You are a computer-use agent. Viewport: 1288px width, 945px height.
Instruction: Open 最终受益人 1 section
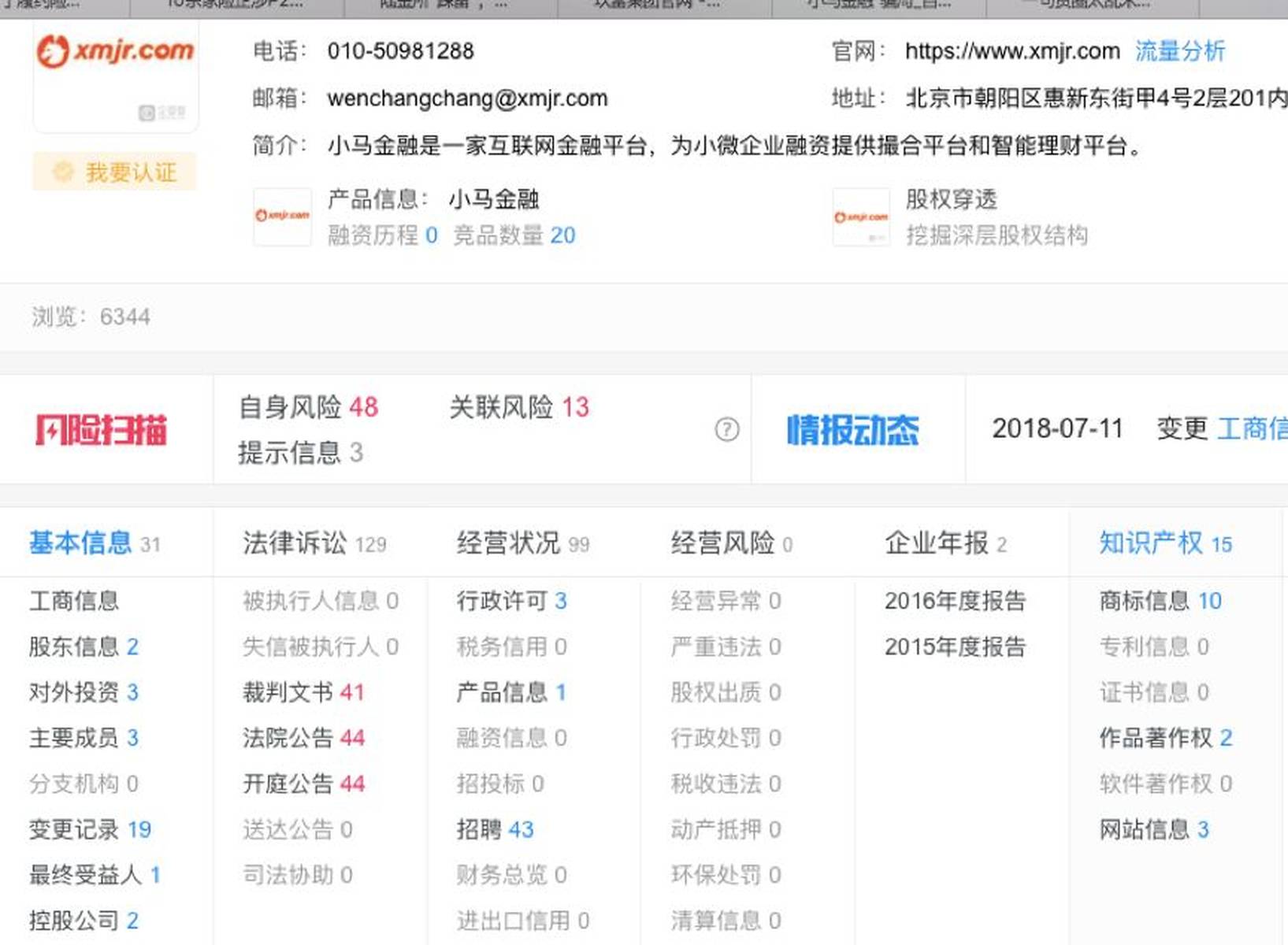95,875
